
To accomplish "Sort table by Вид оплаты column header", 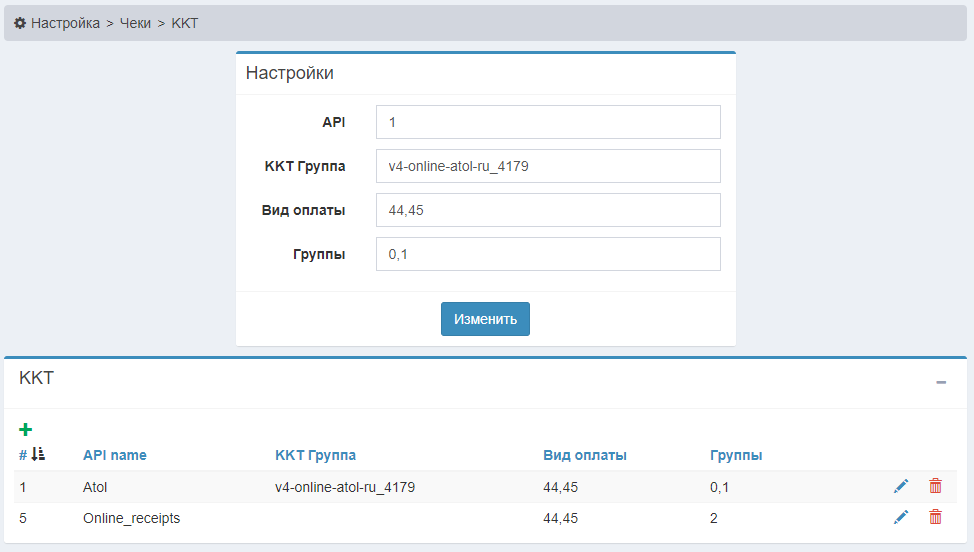I will tap(585, 455).
